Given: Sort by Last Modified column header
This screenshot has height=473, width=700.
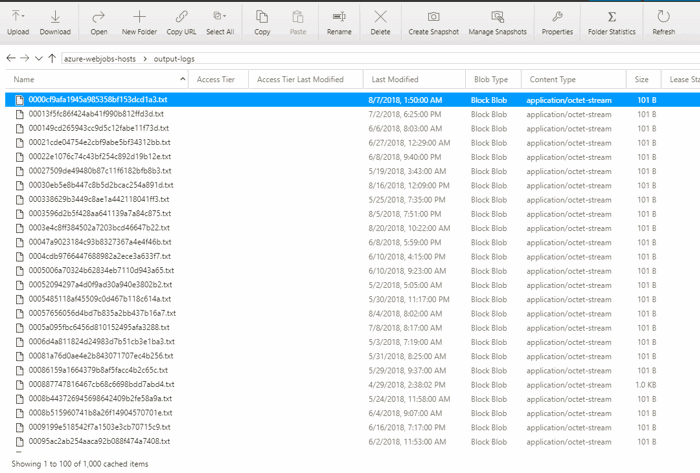Looking at the screenshot, I should 394,79.
